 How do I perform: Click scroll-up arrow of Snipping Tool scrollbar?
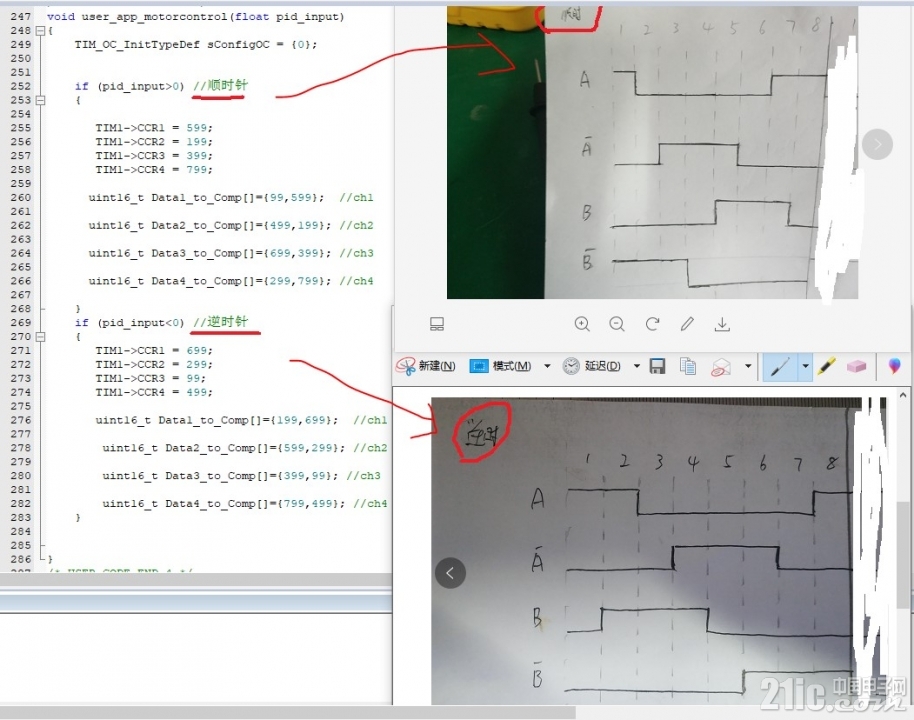tap(903, 395)
